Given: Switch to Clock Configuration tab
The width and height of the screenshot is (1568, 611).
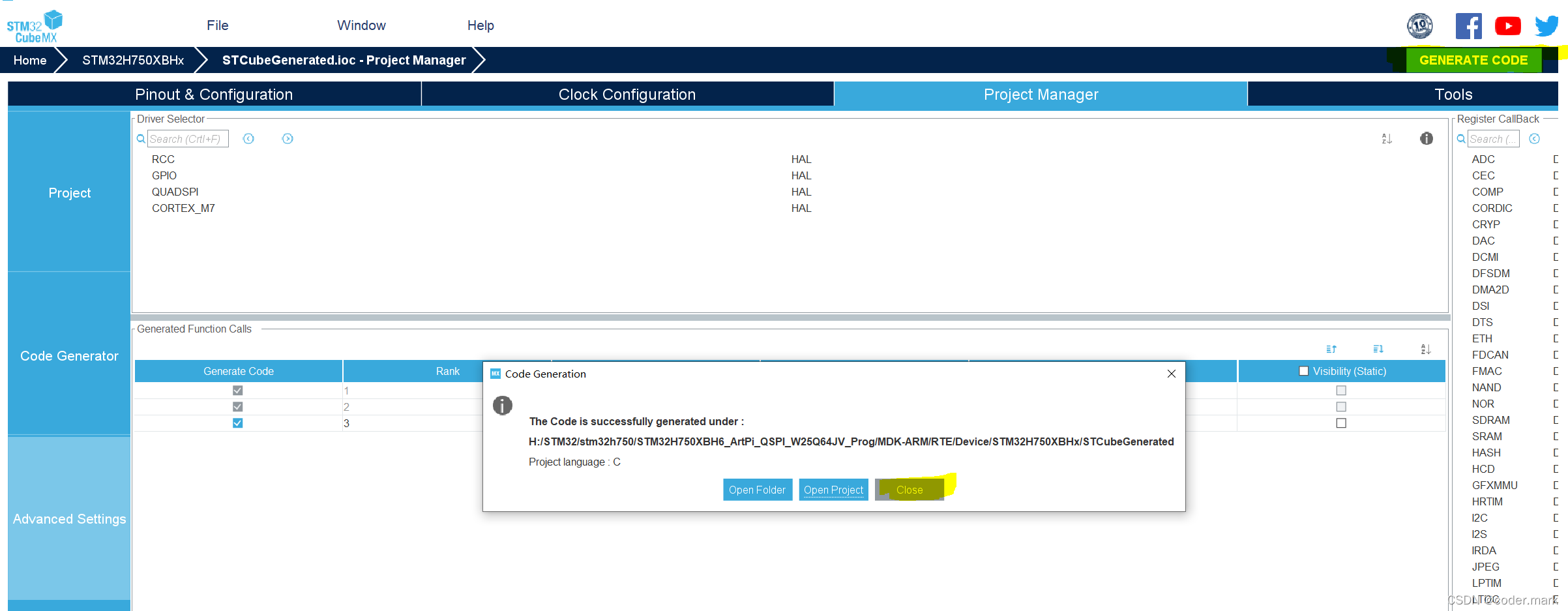Looking at the screenshot, I should point(627,94).
